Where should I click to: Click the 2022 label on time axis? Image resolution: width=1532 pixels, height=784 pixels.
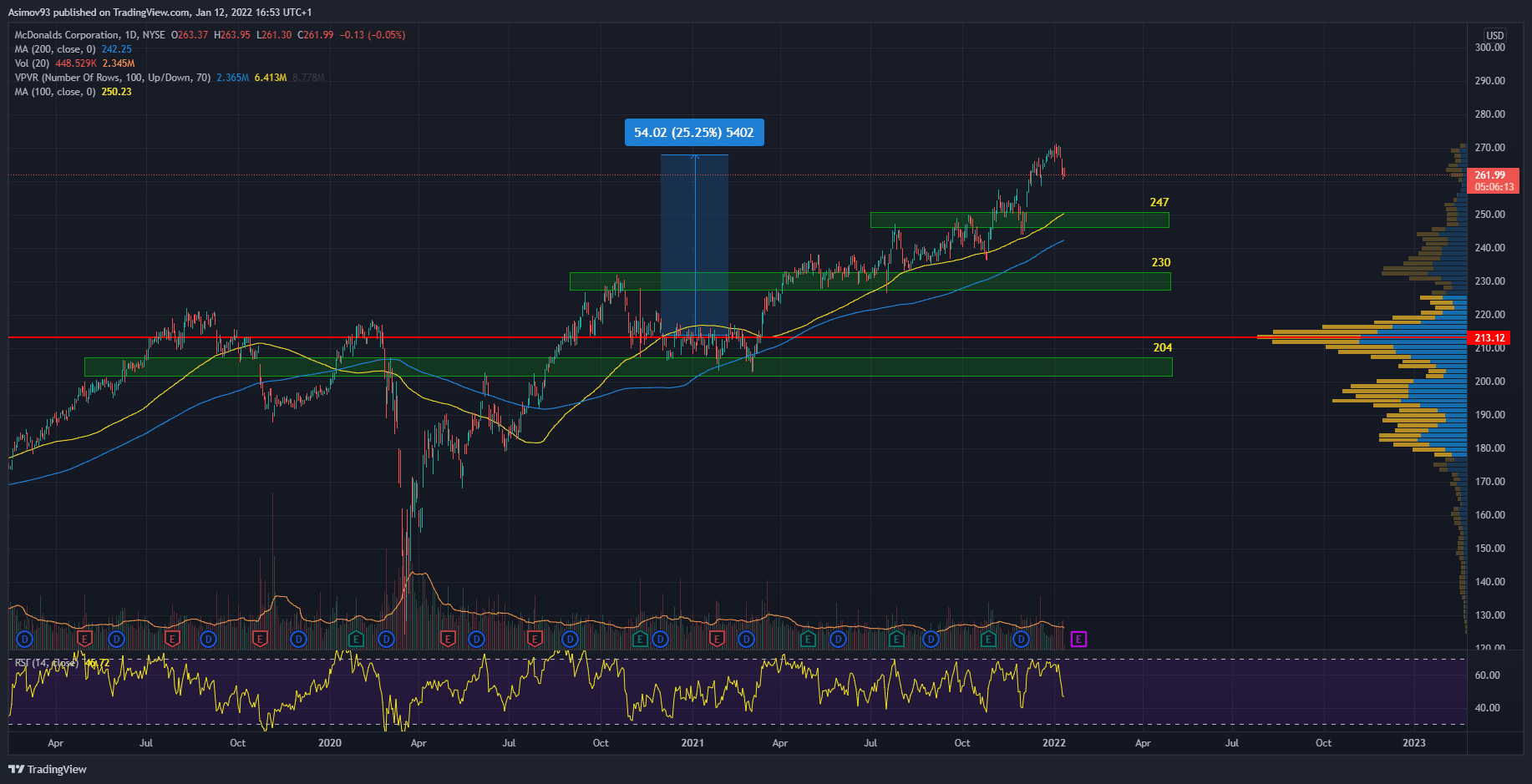tap(1053, 743)
